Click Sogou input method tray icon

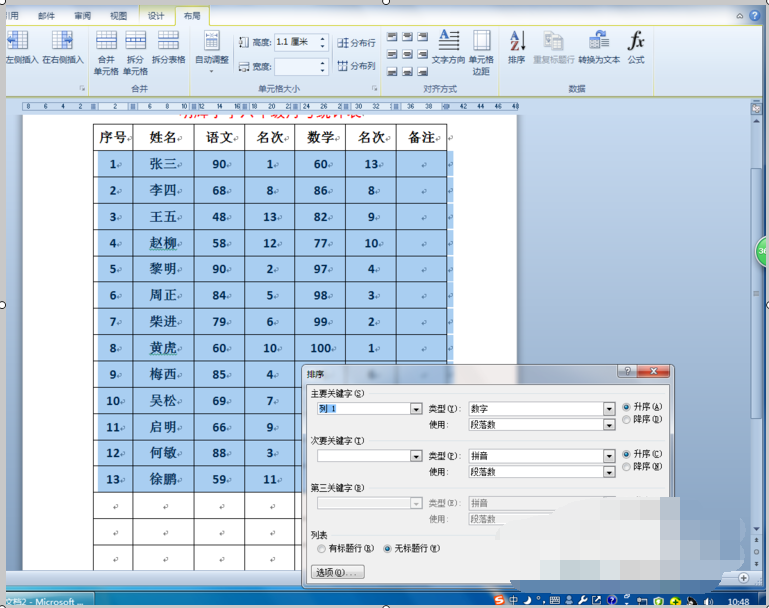[x=499, y=601]
